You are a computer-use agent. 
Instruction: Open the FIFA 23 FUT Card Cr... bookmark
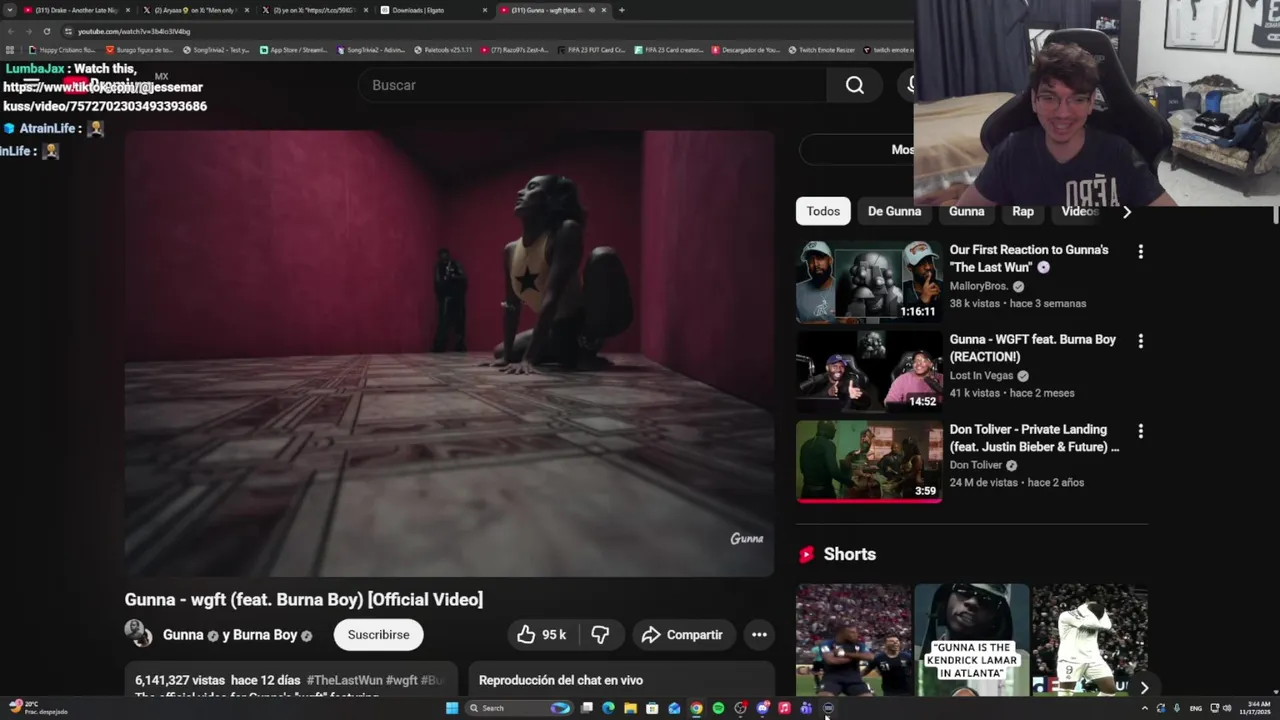(x=591, y=49)
